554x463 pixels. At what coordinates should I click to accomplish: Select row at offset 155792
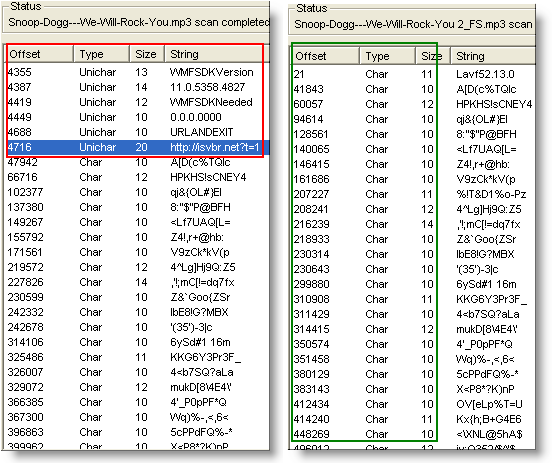(137, 237)
